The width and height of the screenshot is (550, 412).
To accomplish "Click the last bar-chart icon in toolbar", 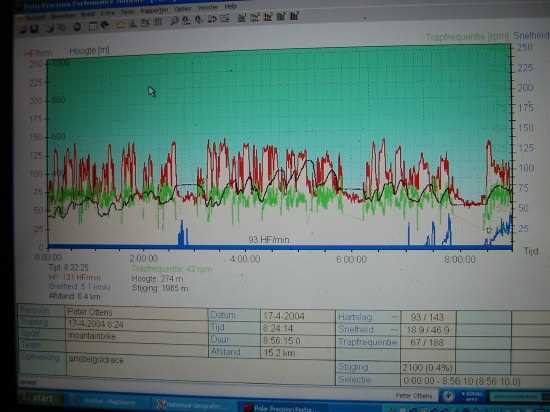I will (x=294, y=16).
